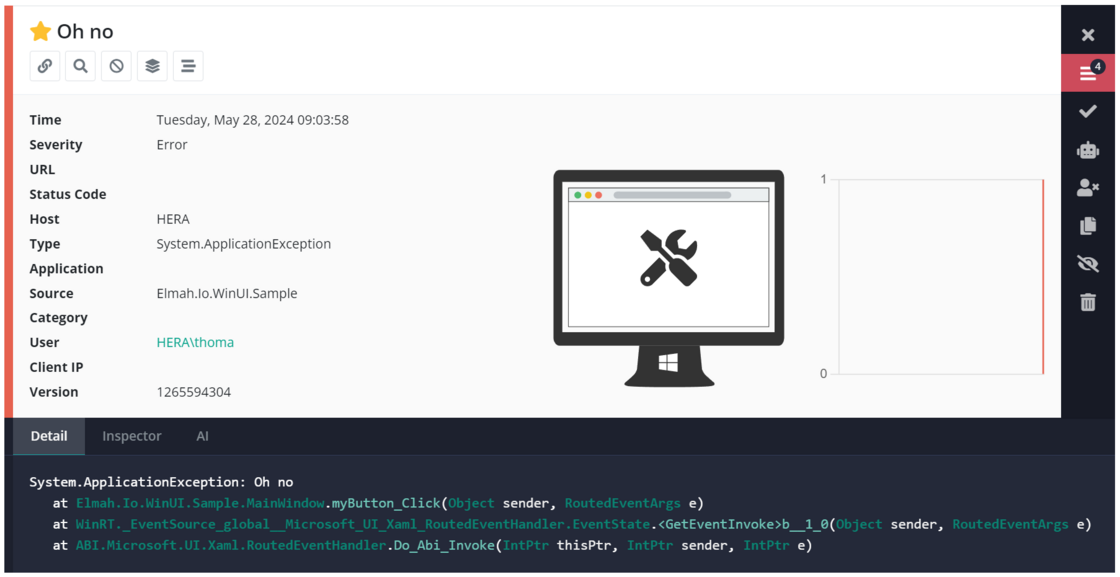The image size is (1120, 577).
Task: Copy the permalink with the link icon
Action: pyautogui.click(x=44, y=66)
